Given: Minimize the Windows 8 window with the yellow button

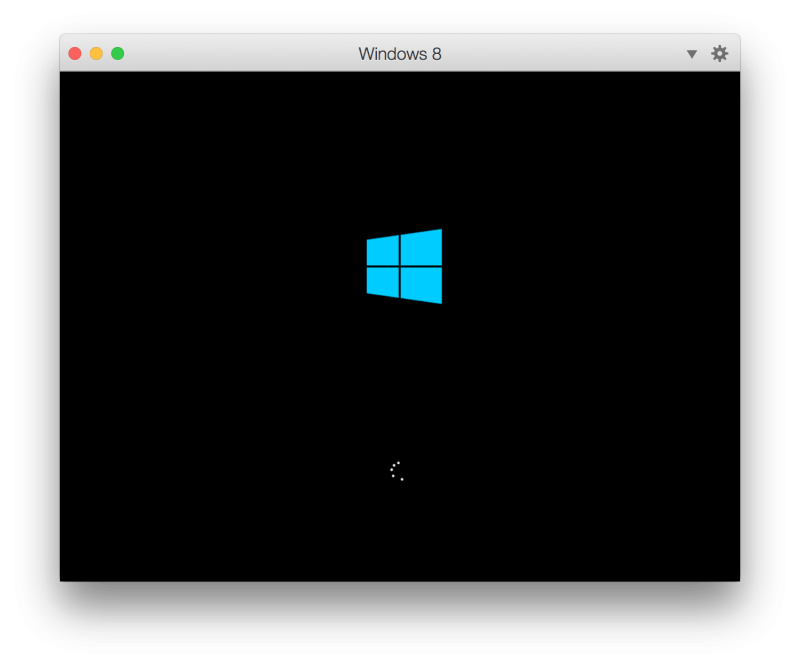Looking at the screenshot, I should click(x=96, y=54).
